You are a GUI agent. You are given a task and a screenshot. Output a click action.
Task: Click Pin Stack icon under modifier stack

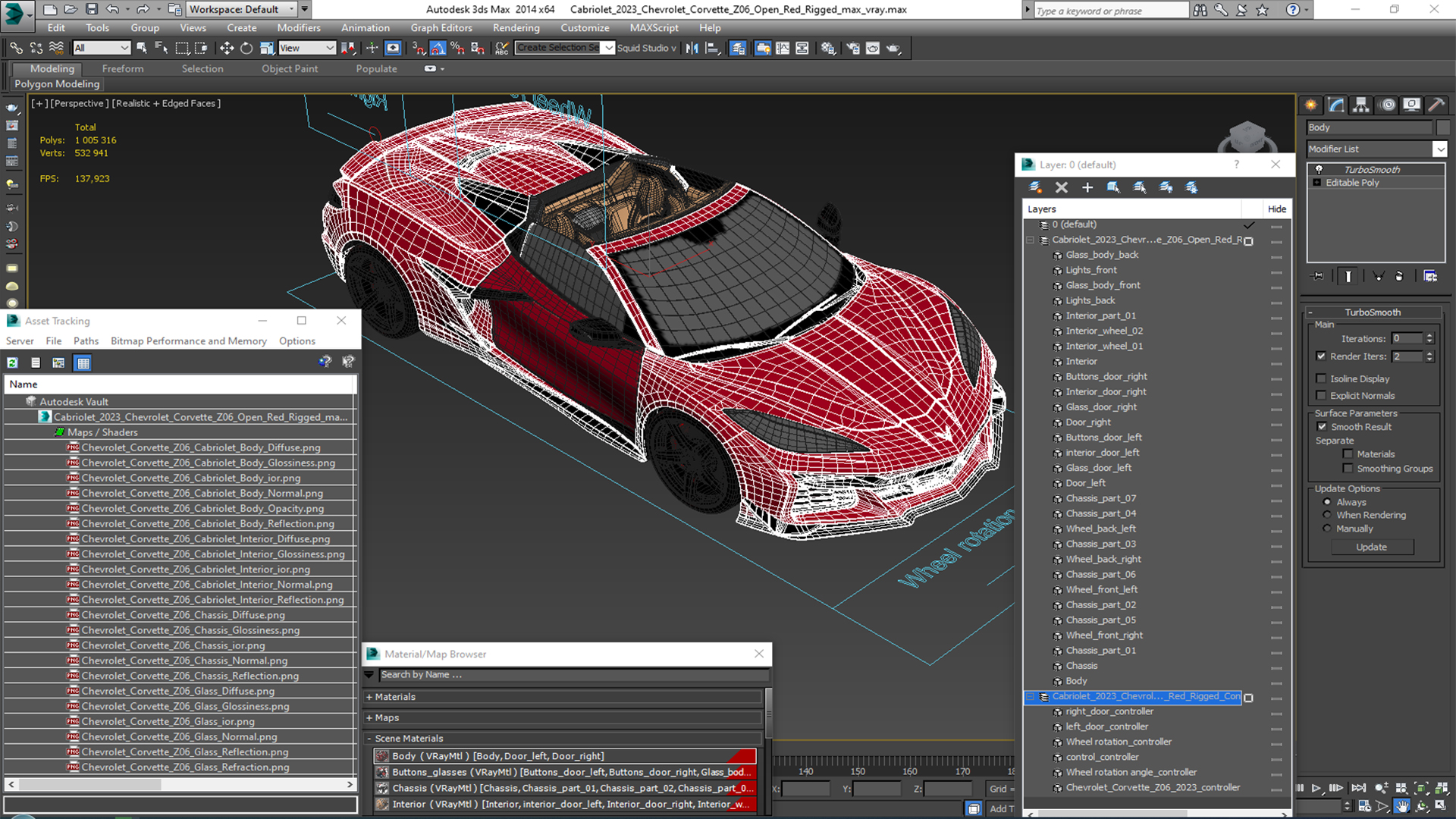[1318, 276]
